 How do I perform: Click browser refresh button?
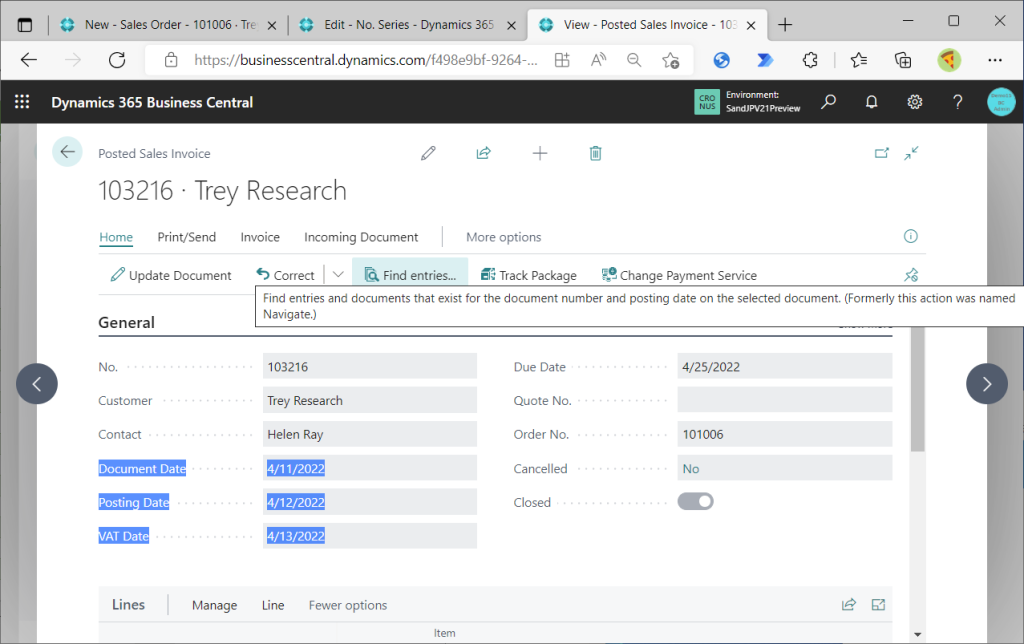[117, 60]
